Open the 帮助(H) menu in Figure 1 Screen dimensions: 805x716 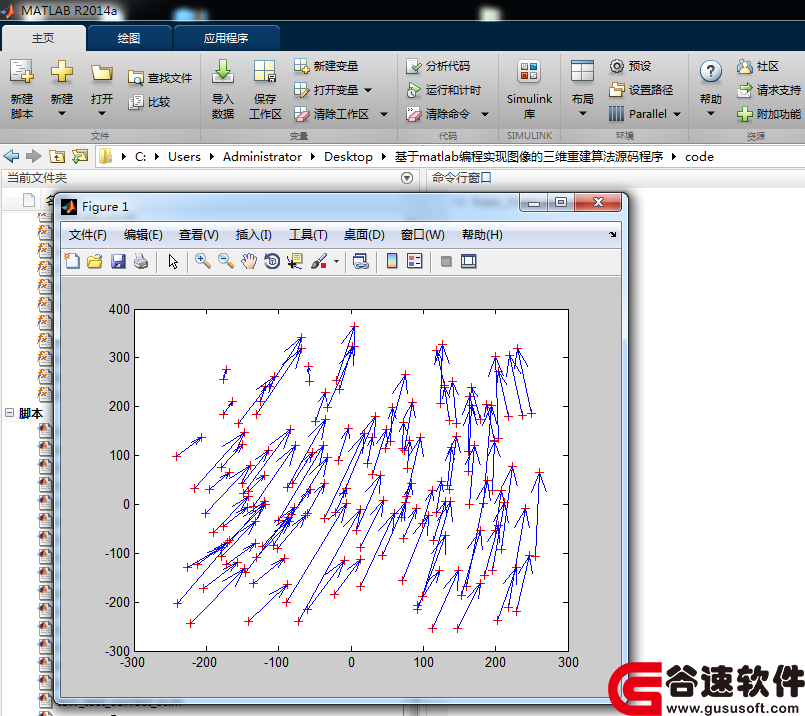pos(482,235)
